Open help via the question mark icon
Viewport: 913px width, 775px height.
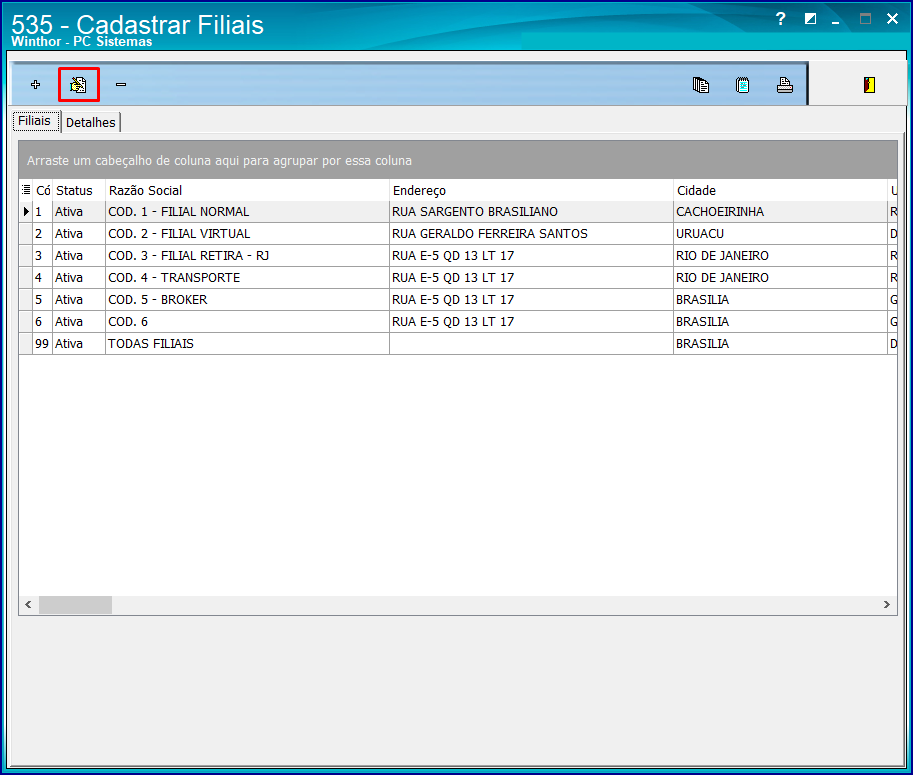[781, 19]
